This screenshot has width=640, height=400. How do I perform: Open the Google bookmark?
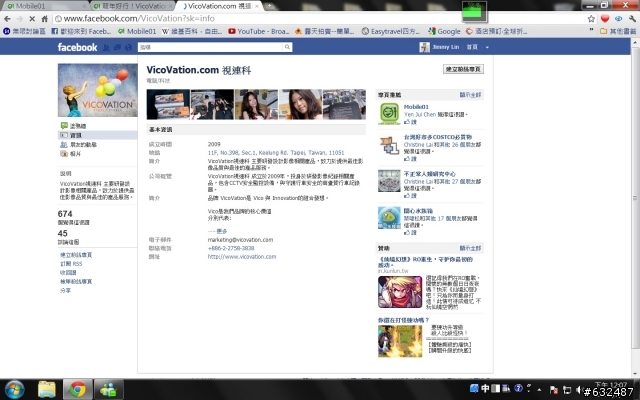444,31
